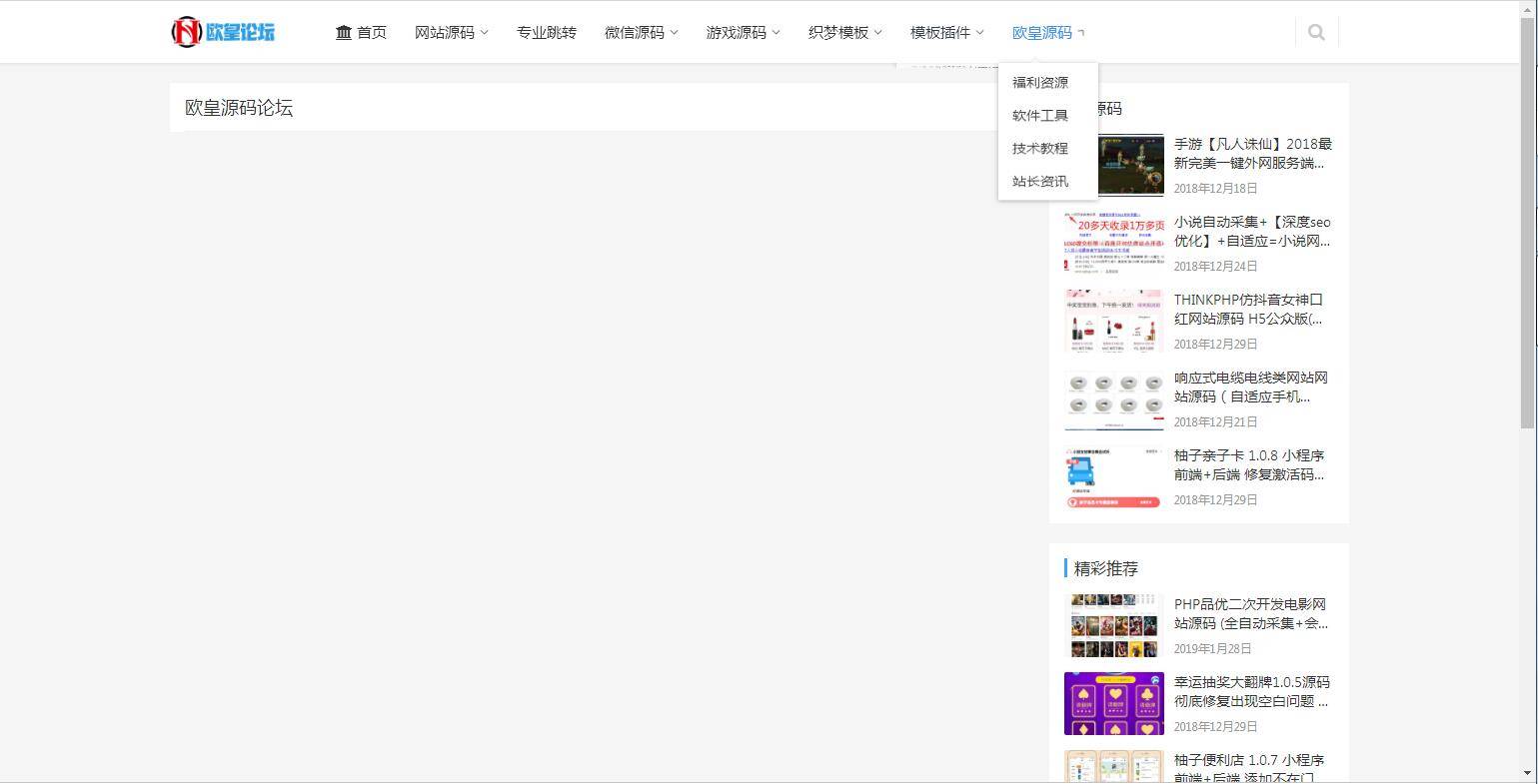Viewport: 1538px width, 784px height.
Task: Click the 幸运抽奖大翻牌 thumbnail image
Action: [x=1113, y=703]
